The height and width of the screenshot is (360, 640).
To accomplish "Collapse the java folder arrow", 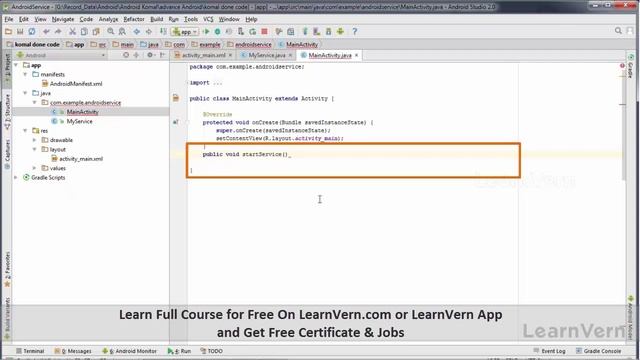I will pyautogui.click(x=25, y=93).
